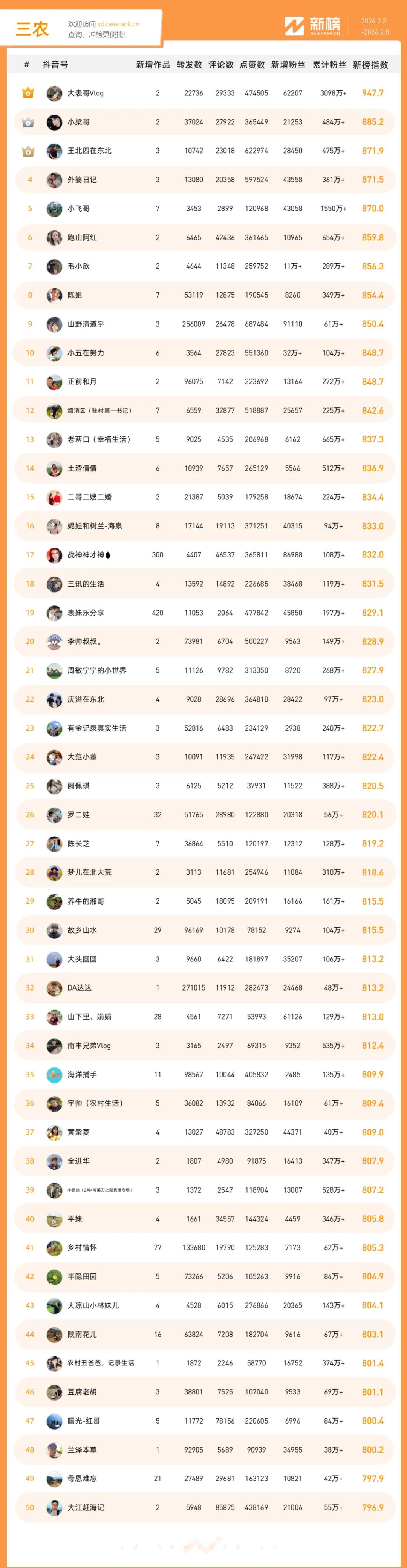Image resolution: width=407 pixels, height=1568 pixels.
Task: Click the avatar next to 李帅叔叔。
Action: click(54, 642)
